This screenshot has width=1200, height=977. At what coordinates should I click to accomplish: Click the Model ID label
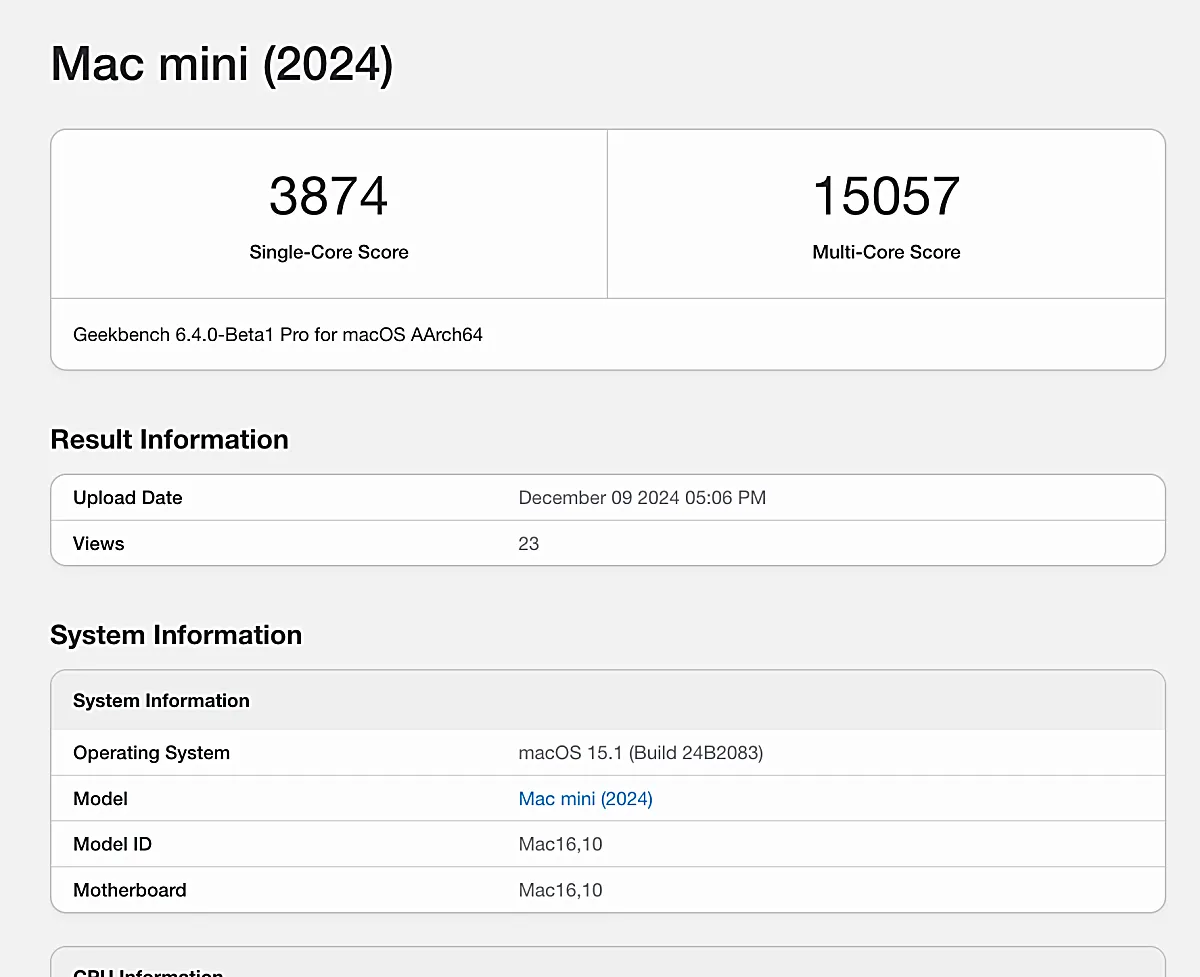(112, 845)
